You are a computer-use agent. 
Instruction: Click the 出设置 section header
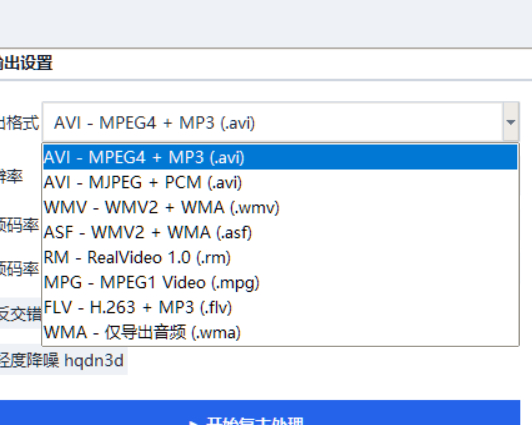click(26, 63)
